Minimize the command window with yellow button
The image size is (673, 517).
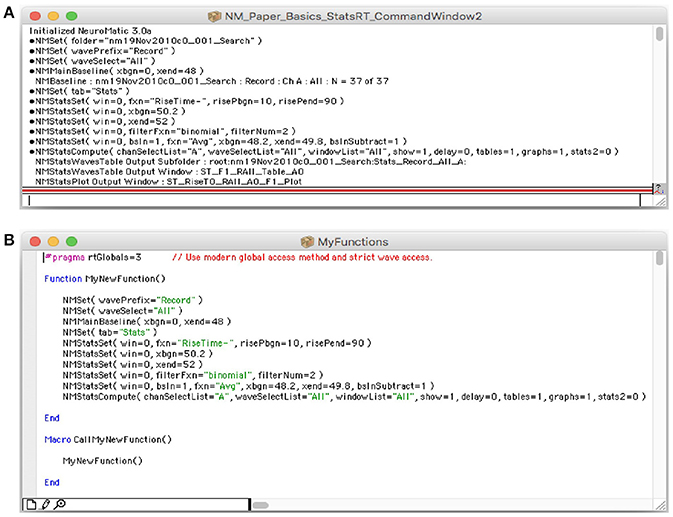click(53, 16)
